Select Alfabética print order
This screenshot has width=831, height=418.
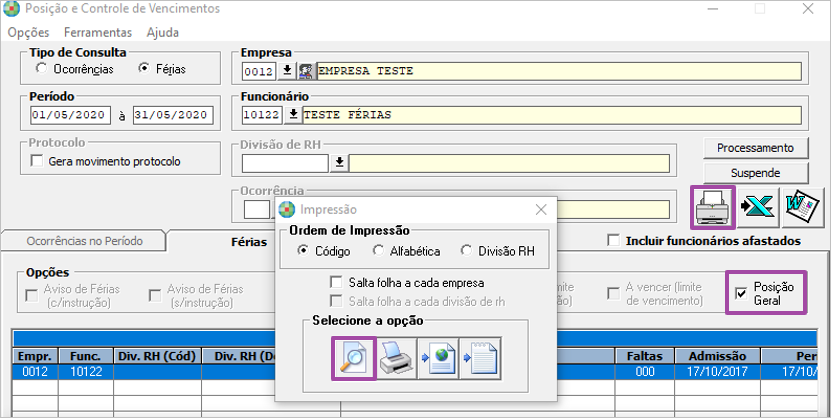pyautogui.click(x=378, y=251)
